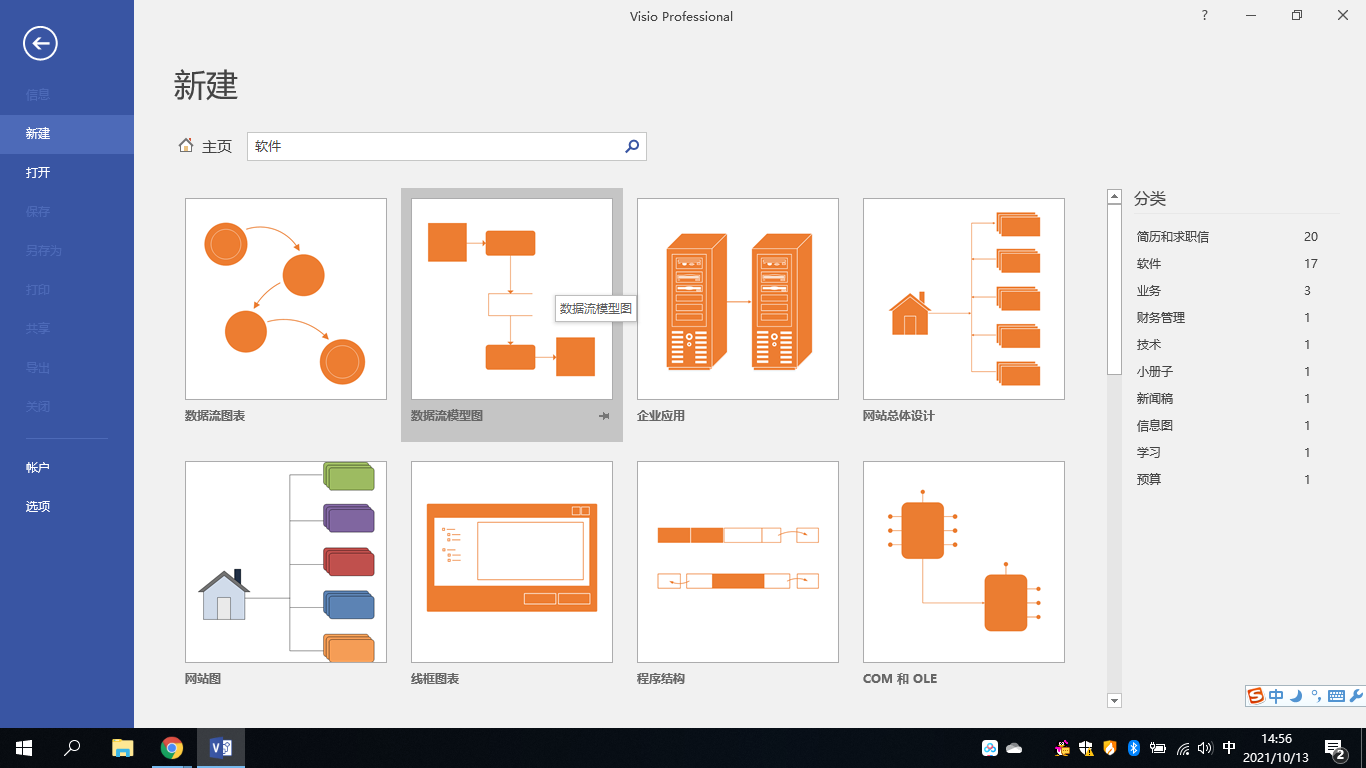Filter by 简历和求职信 category
The width and height of the screenshot is (1366, 768).
coord(1172,237)
